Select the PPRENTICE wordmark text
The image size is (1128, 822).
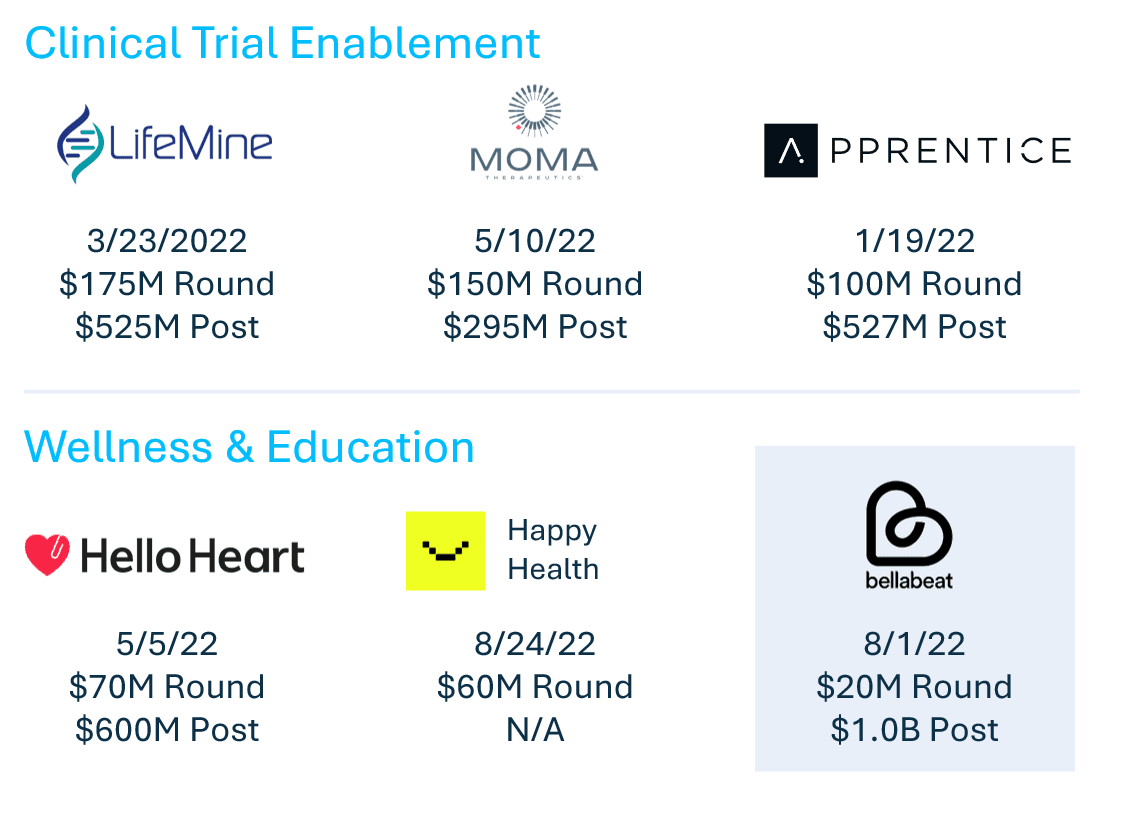click(951, 151)
